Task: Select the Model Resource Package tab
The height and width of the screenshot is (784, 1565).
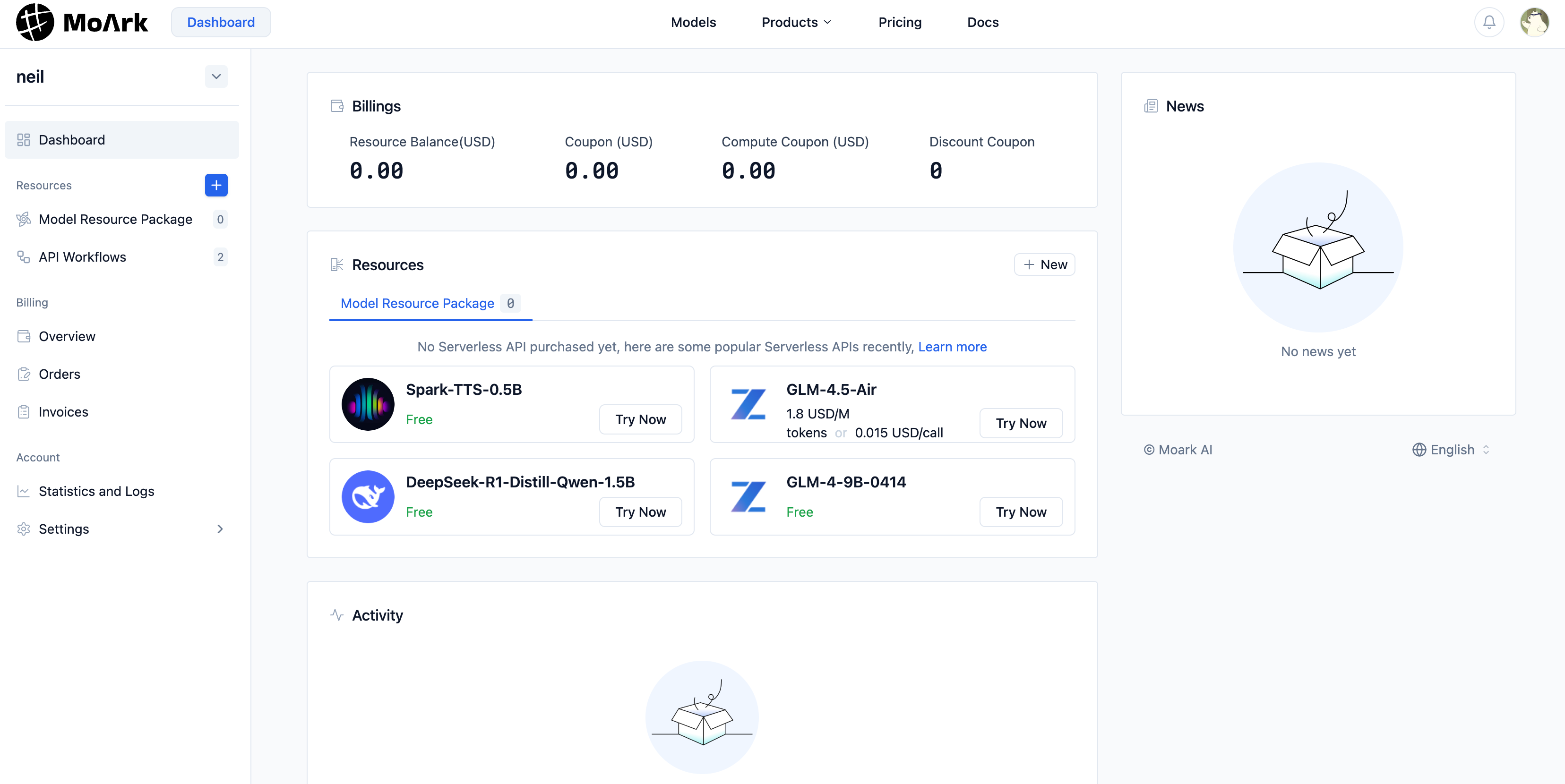Action: point(417,303)
